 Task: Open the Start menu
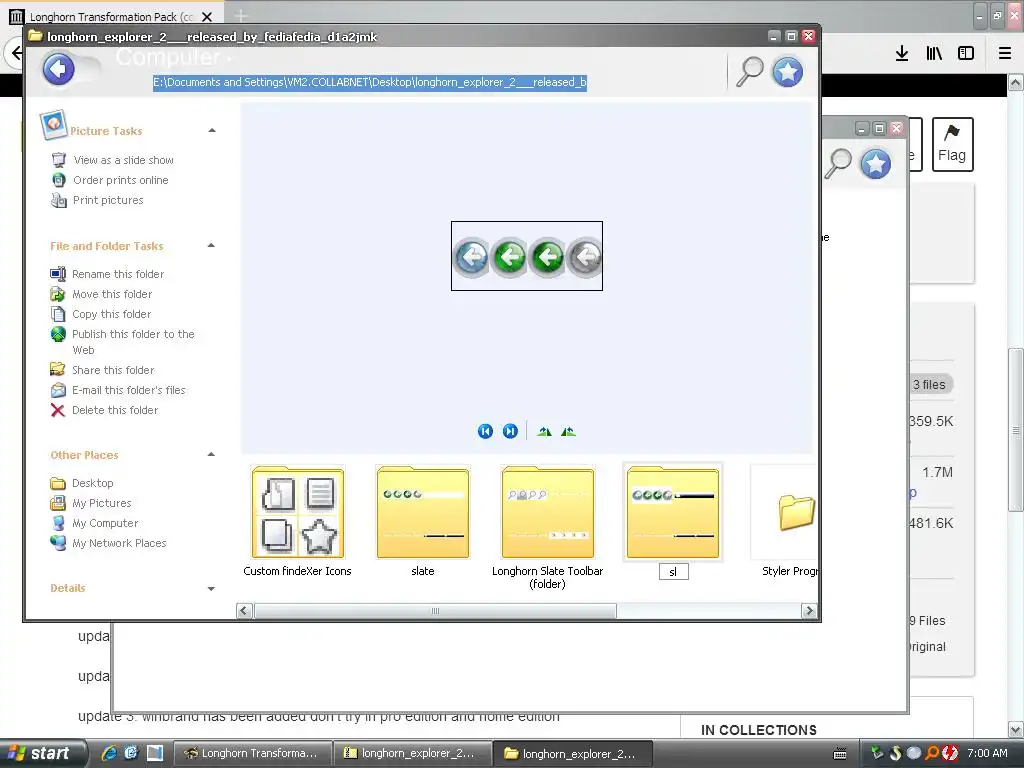(x=42, y=754)
